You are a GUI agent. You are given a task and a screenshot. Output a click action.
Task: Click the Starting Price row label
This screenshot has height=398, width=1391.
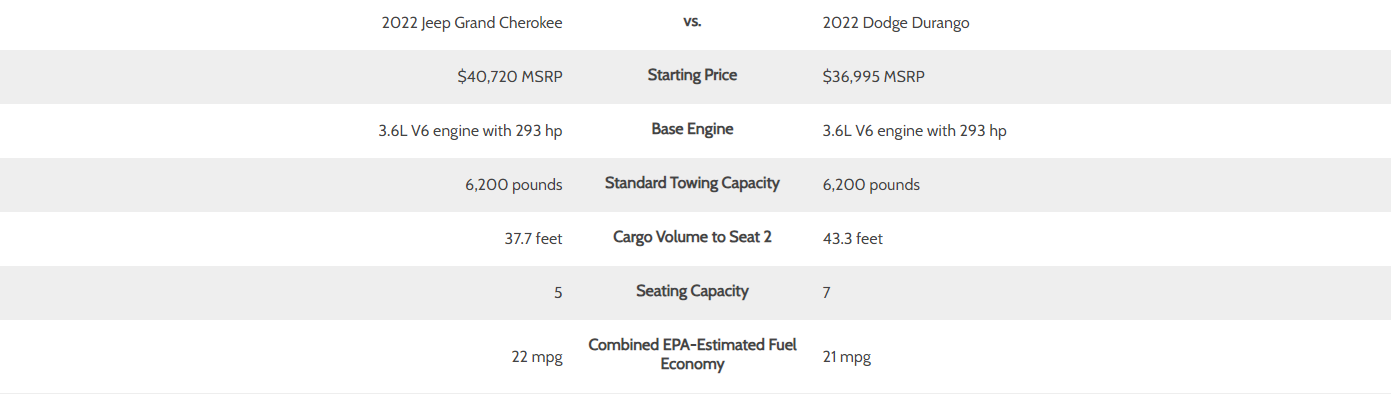(692, 75)
